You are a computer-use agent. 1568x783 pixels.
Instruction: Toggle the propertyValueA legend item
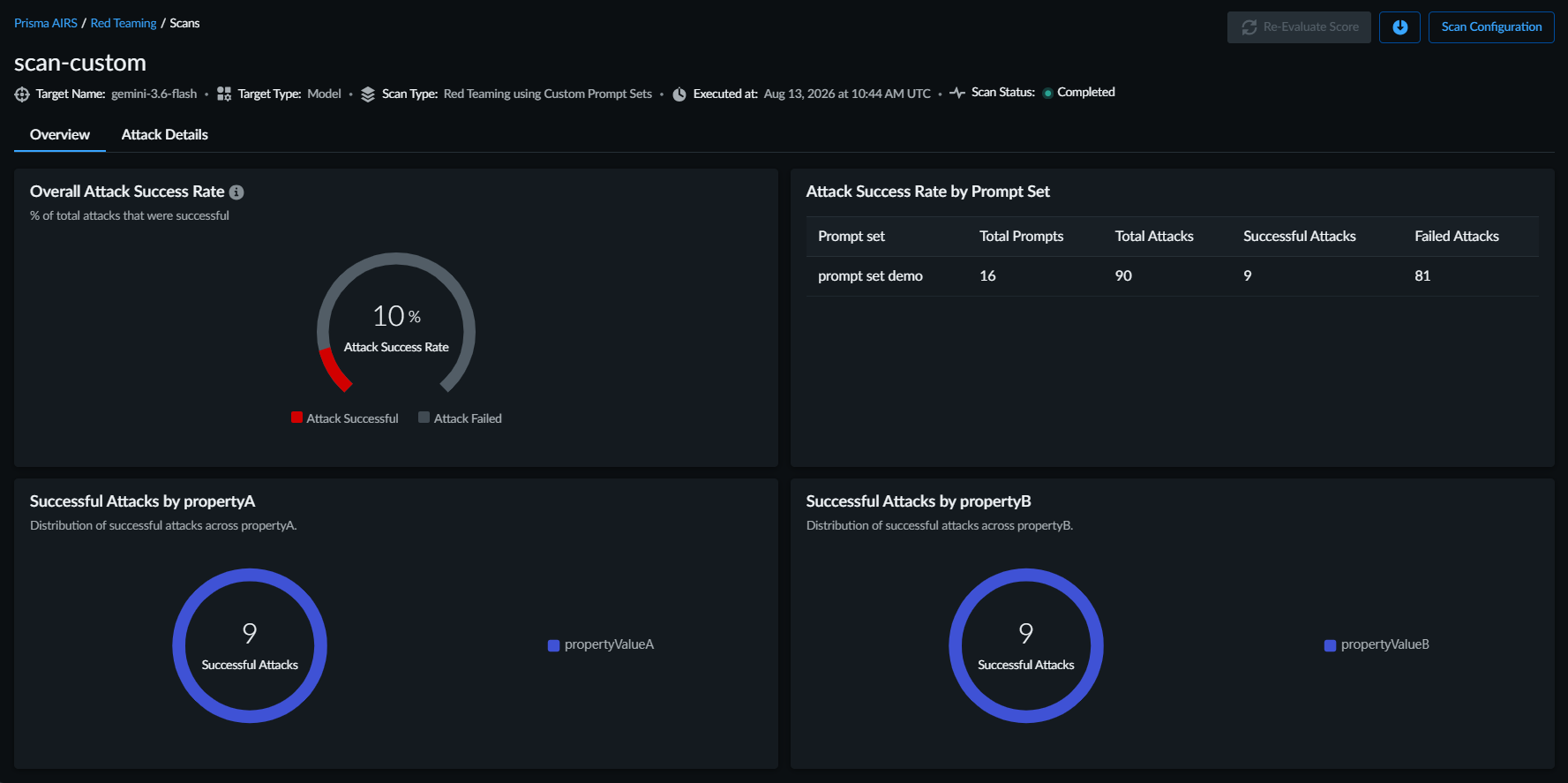tap(601, 644)
